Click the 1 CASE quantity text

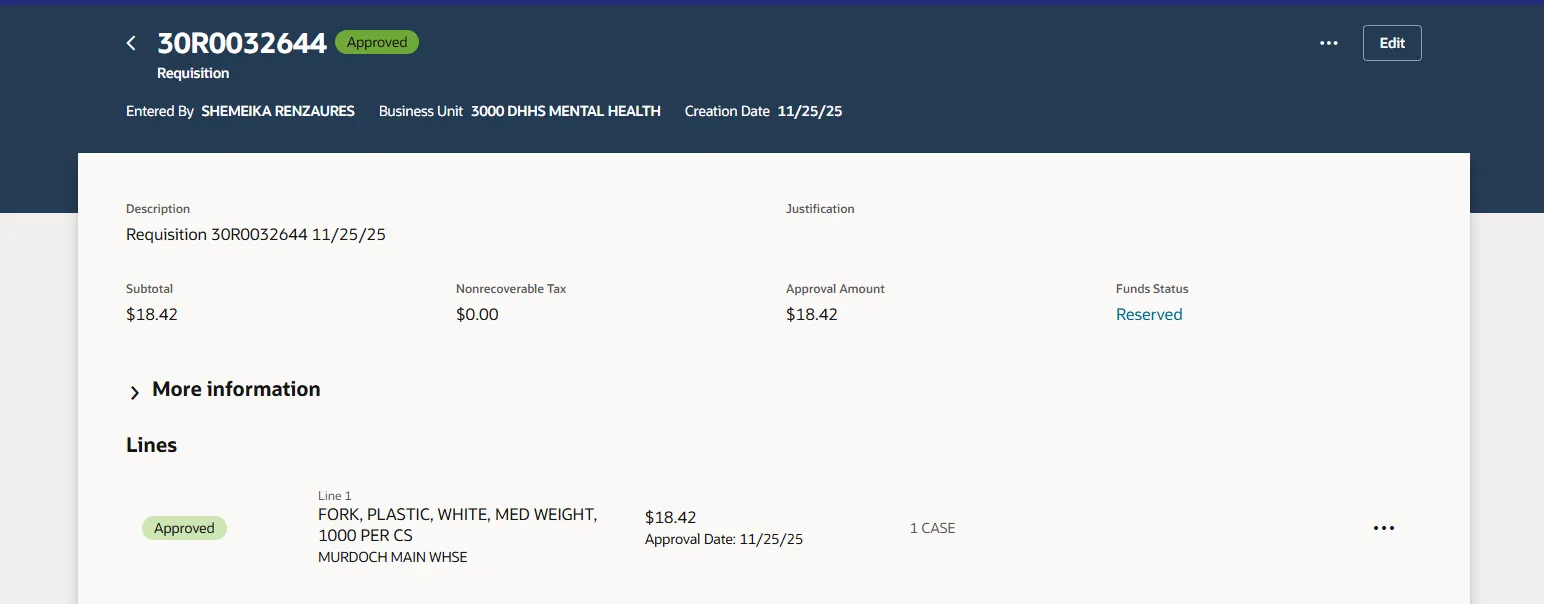[932, 528]
